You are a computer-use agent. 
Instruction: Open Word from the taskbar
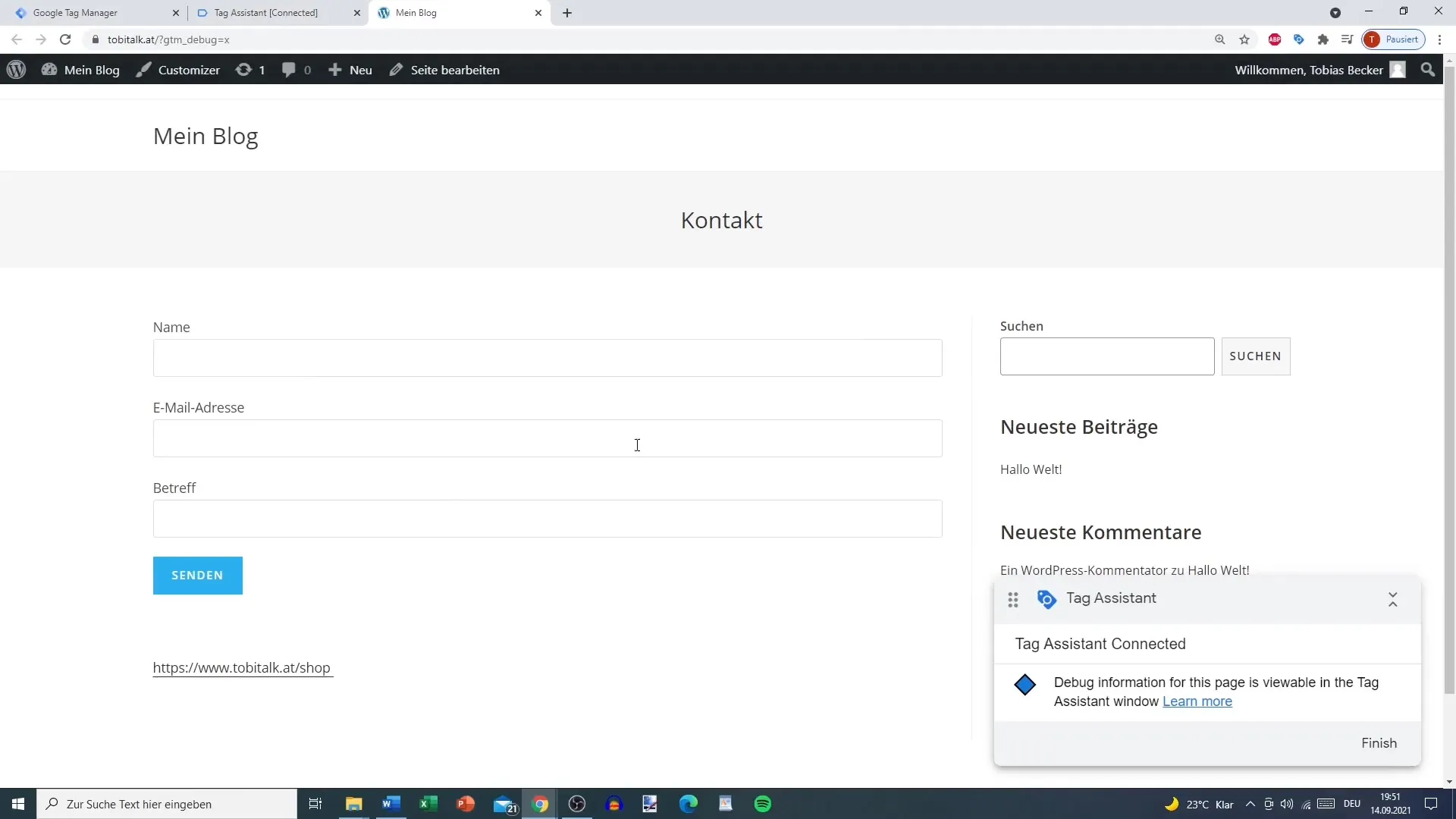[x=391, y=804]
